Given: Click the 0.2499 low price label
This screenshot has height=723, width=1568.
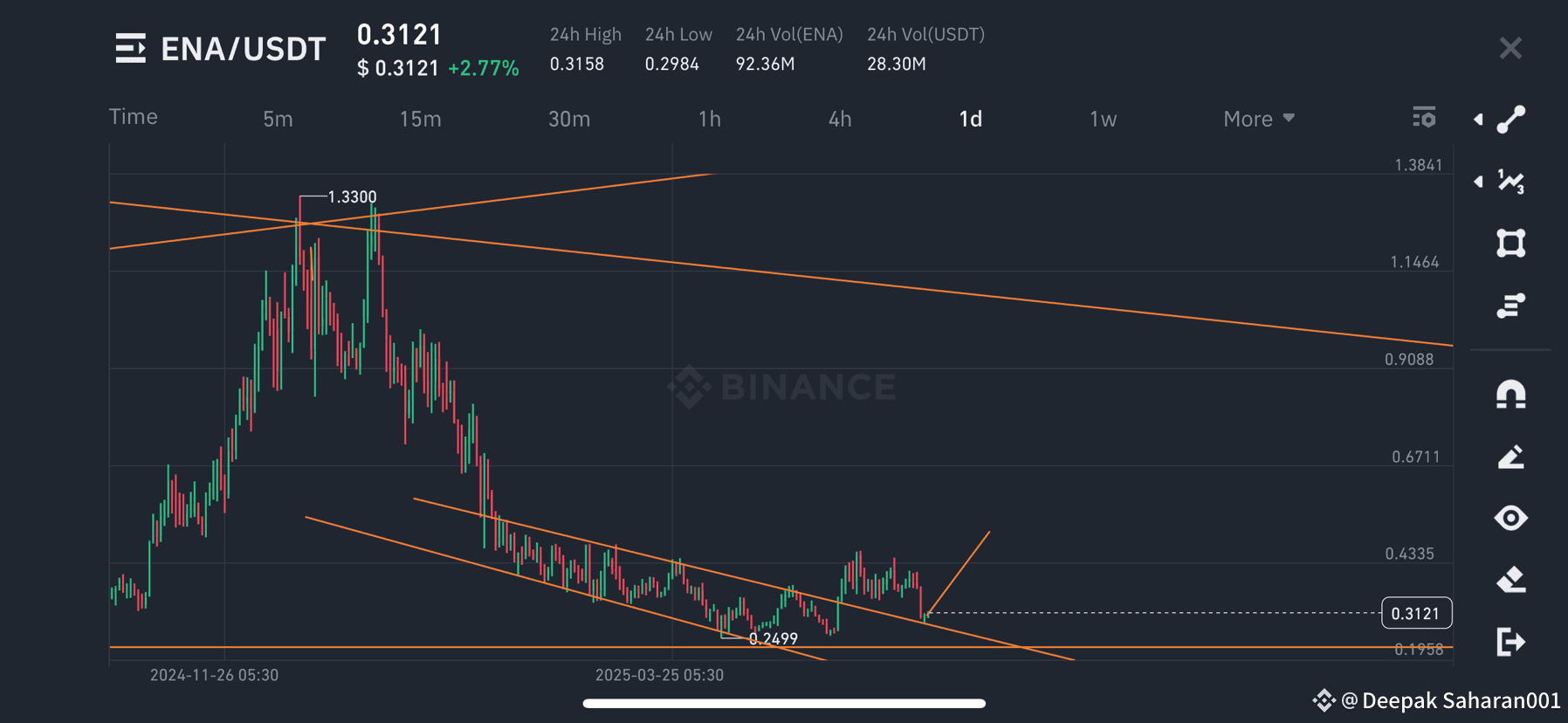Looking at the screenshot, I should (774, 639).
